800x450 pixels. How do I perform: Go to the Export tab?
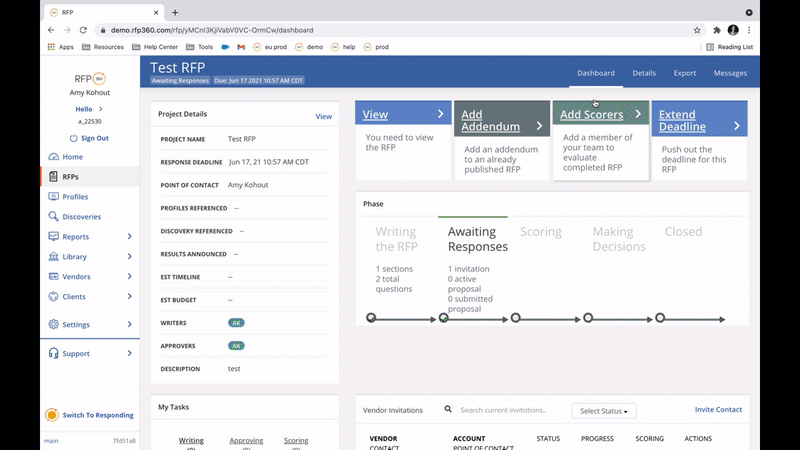(x=685, y=73)
